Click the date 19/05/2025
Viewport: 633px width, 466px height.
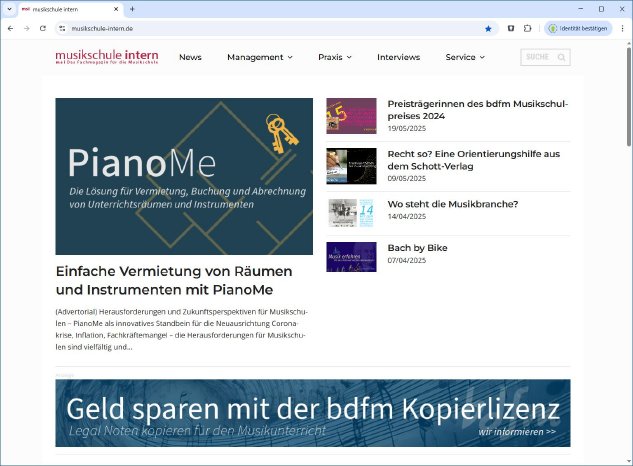click(407, 128)
